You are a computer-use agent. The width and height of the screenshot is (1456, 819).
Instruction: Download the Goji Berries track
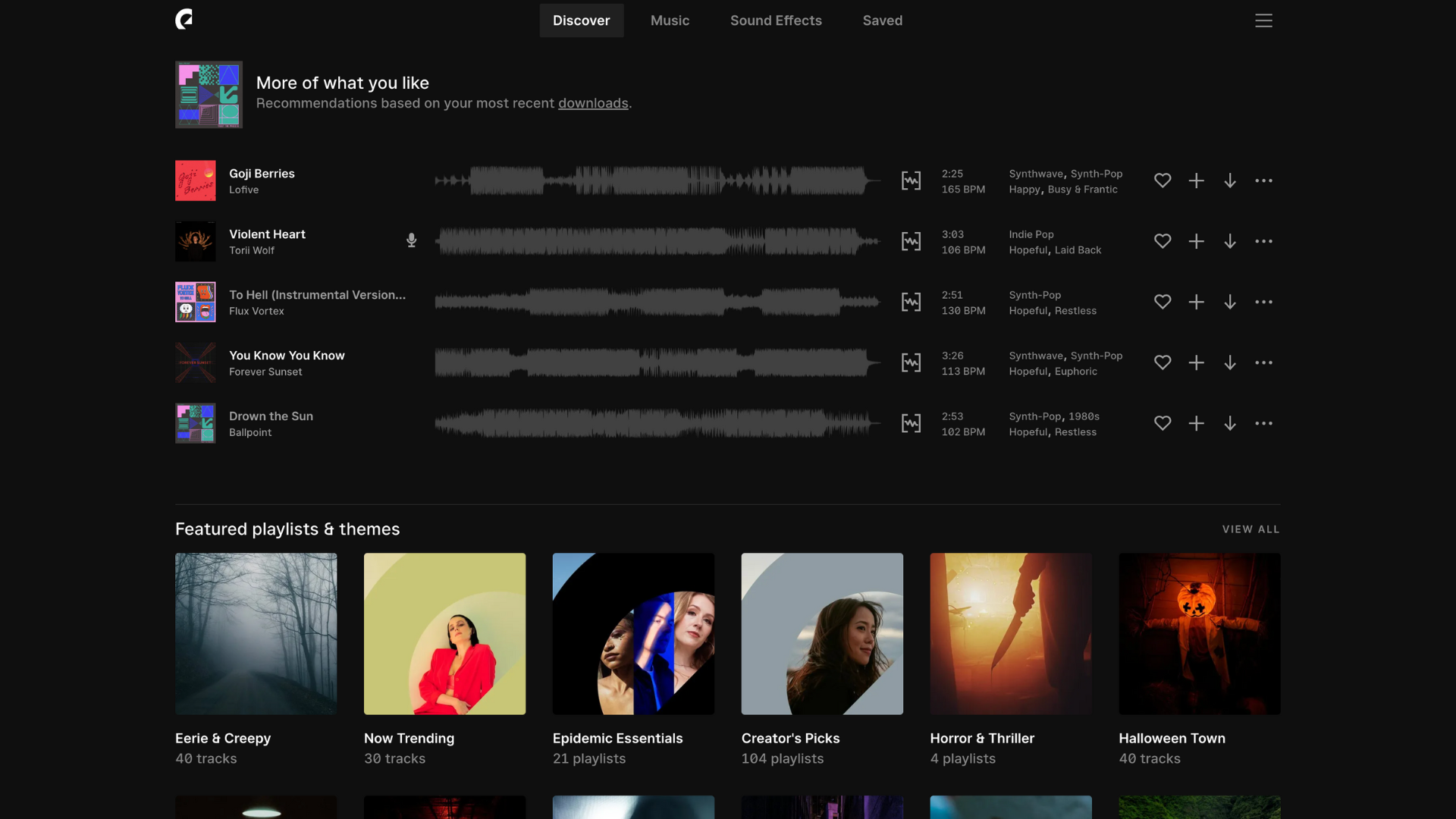click(x=1230, y=180)
